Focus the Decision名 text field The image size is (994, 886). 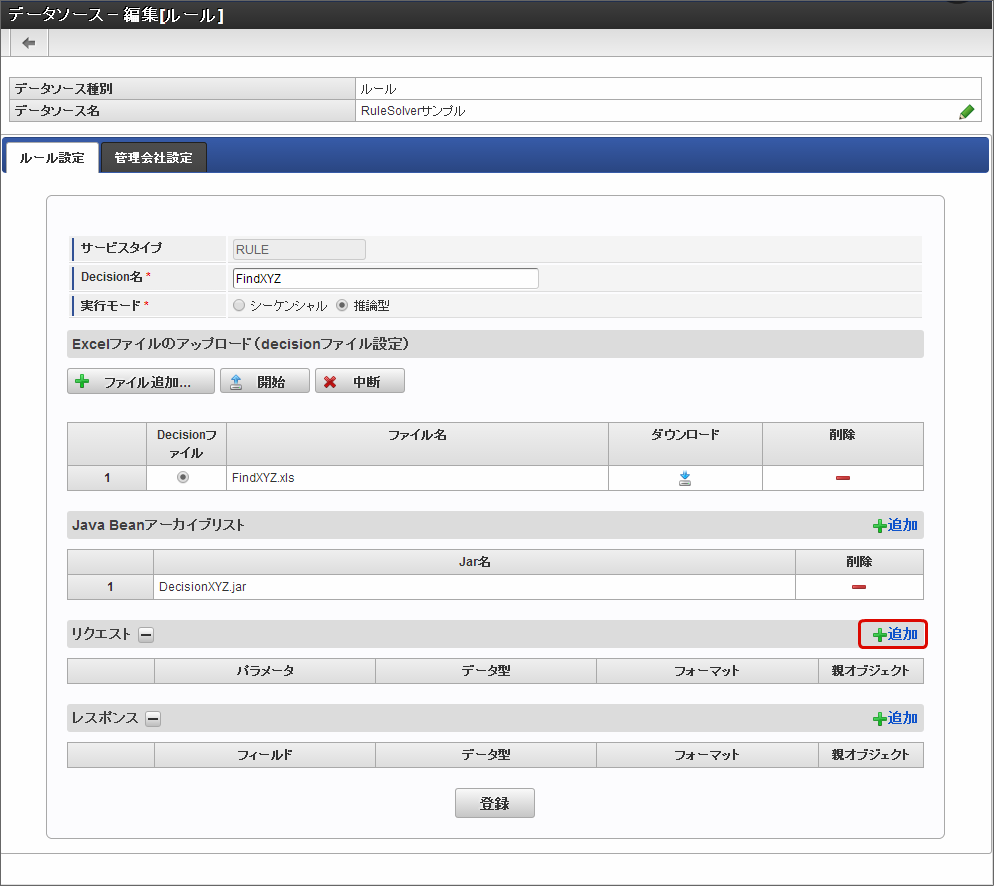click(385, 278)
